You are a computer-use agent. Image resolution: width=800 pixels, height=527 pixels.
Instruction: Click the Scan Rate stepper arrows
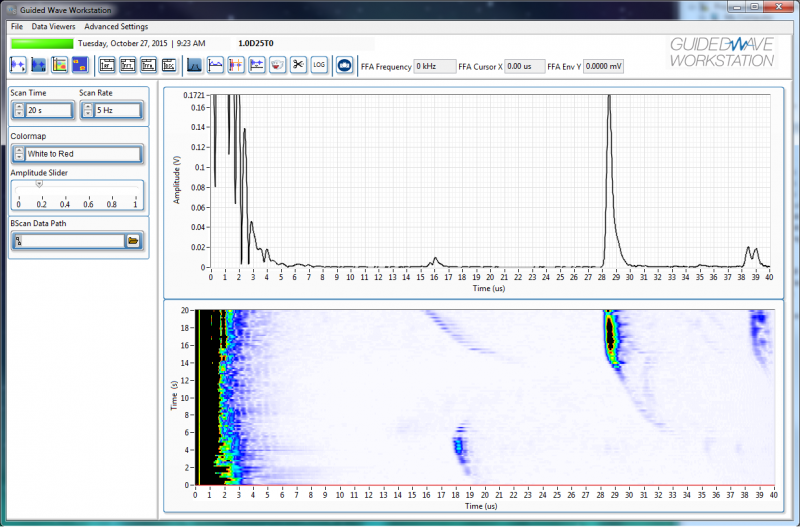87,110
